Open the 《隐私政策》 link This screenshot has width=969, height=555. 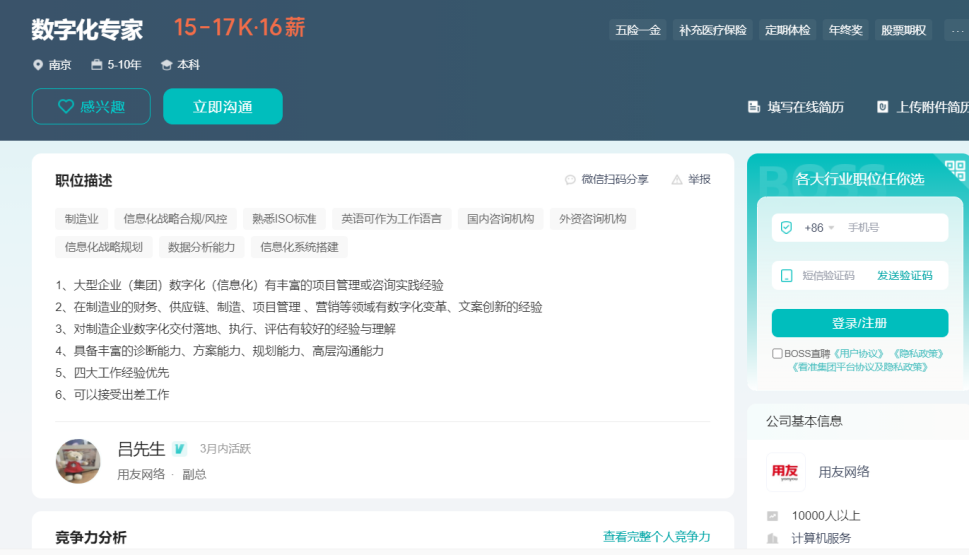916,353
